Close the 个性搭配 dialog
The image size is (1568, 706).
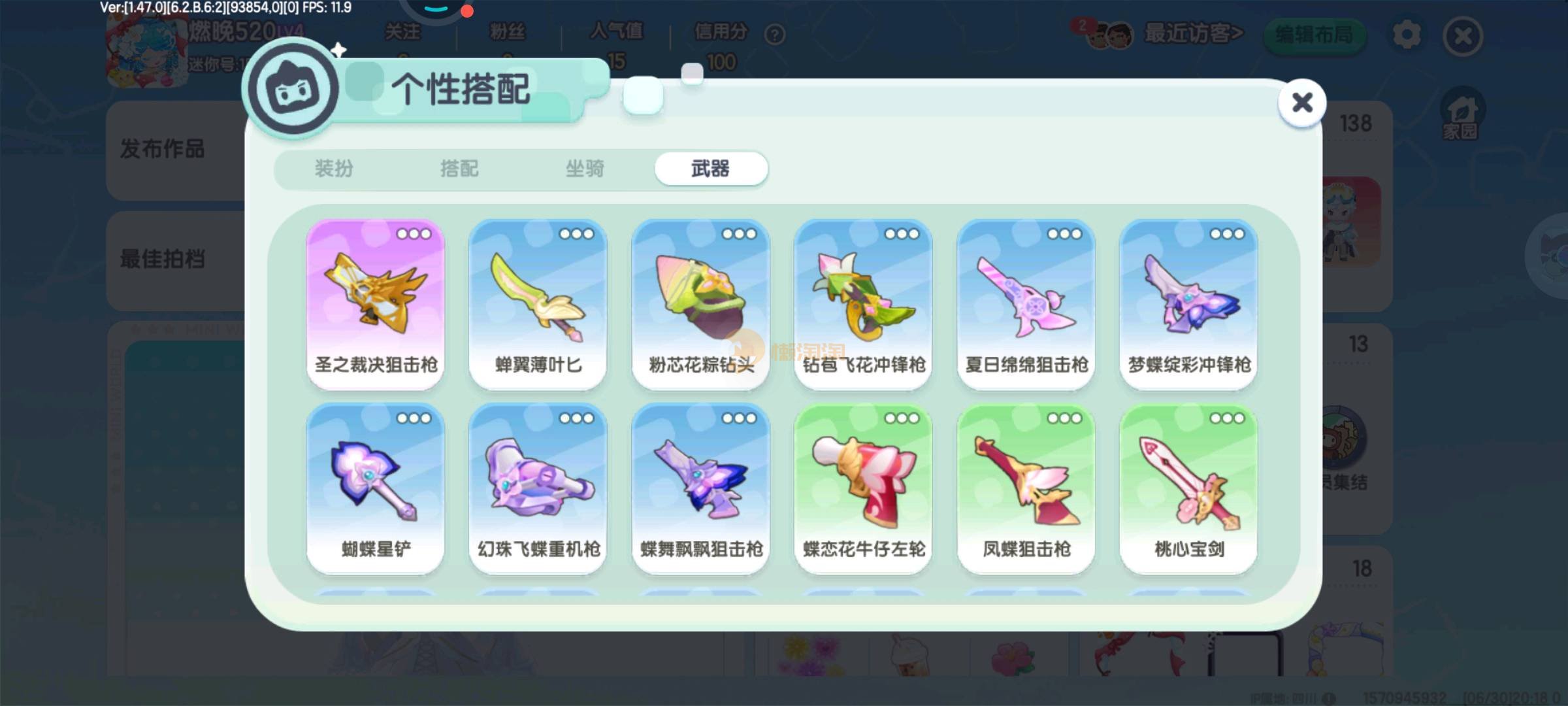coord(1302,102)
